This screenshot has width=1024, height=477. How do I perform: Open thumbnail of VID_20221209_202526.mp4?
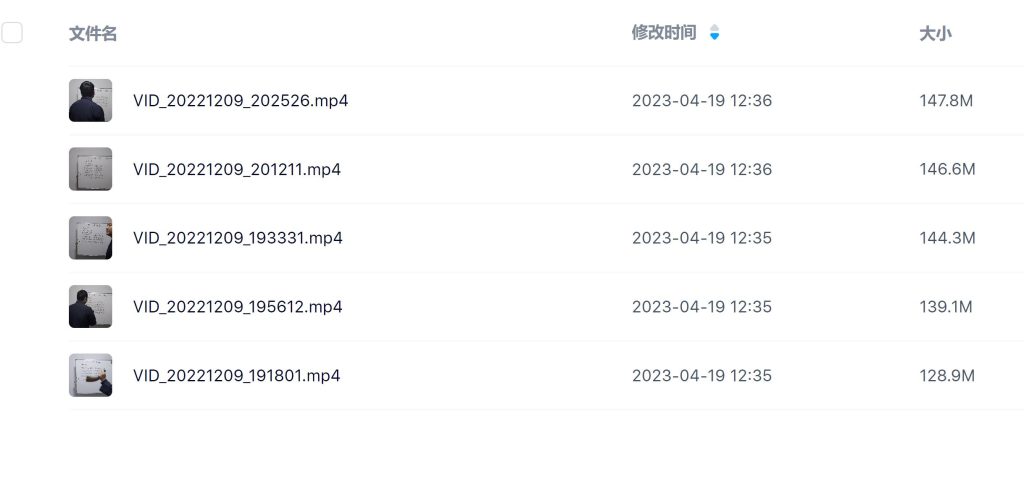tap(90, 101)
